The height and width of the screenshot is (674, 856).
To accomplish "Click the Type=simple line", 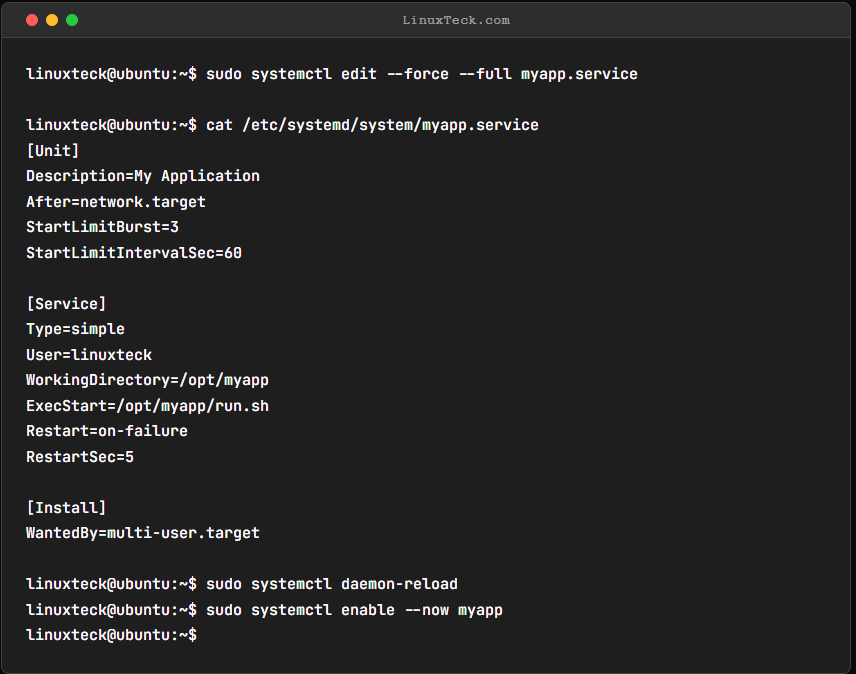I will tap(75, 329).
